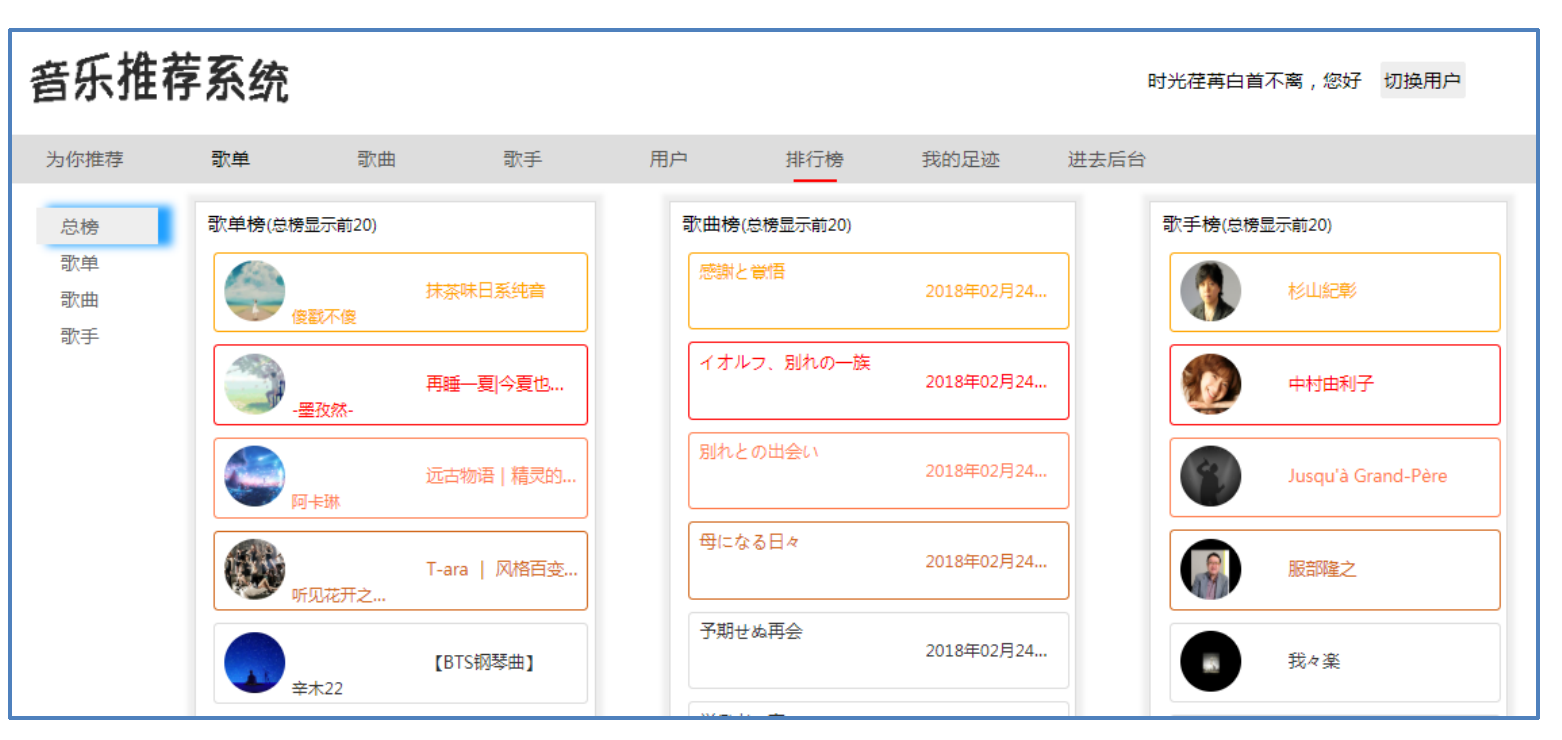The image size is (1562, 740).
Task: Open the 抹茶味日系纯音 playlist title
Action: (x=486, y=291)
